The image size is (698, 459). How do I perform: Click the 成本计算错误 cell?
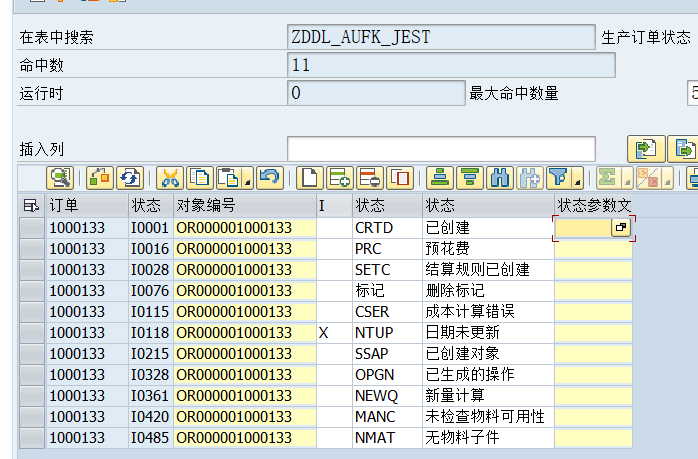[x=488, y=312]
